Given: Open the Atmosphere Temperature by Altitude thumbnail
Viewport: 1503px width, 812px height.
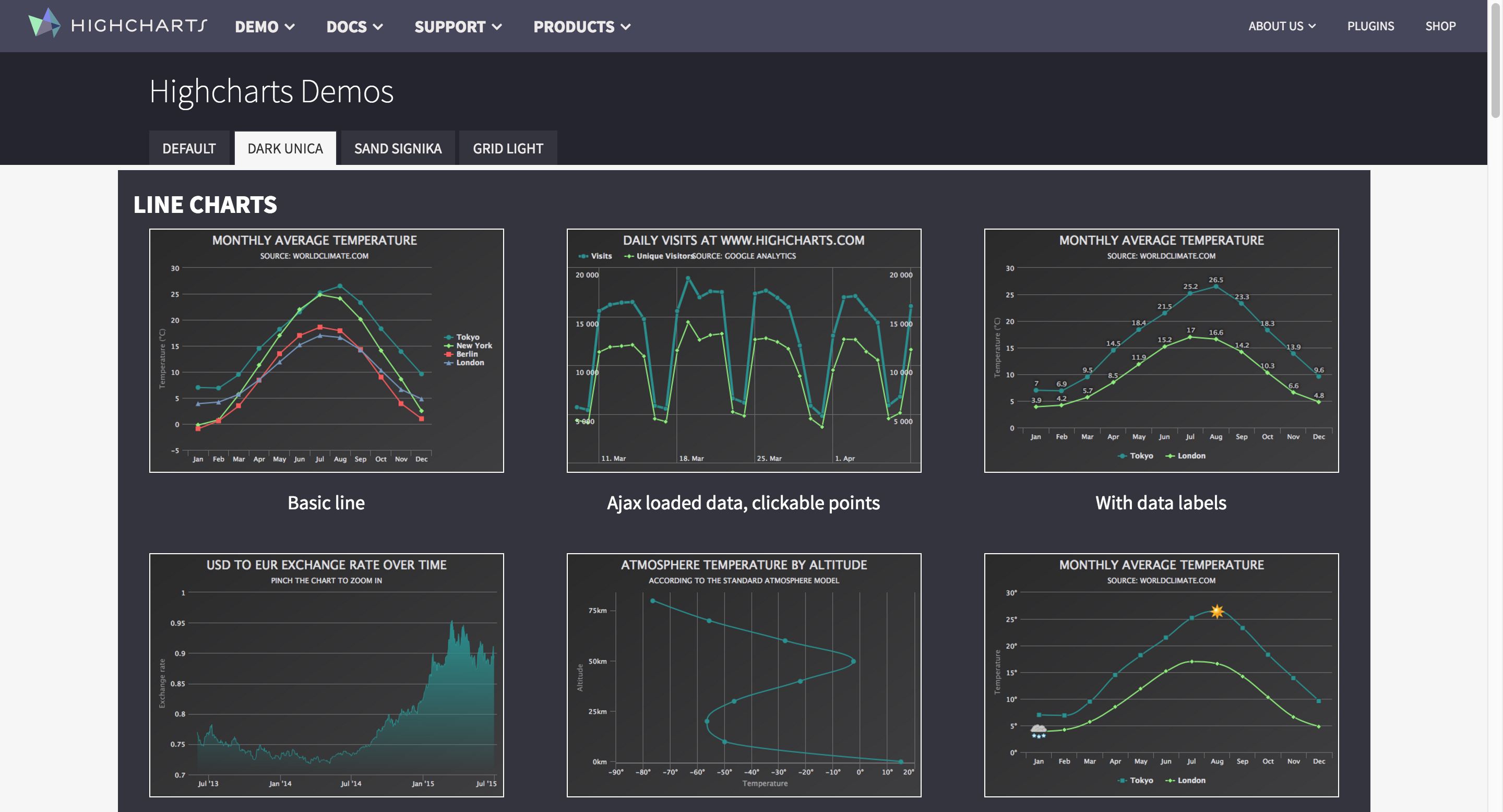Looking at the screenshot, I should pyautogui.click(x=744, y=675).
